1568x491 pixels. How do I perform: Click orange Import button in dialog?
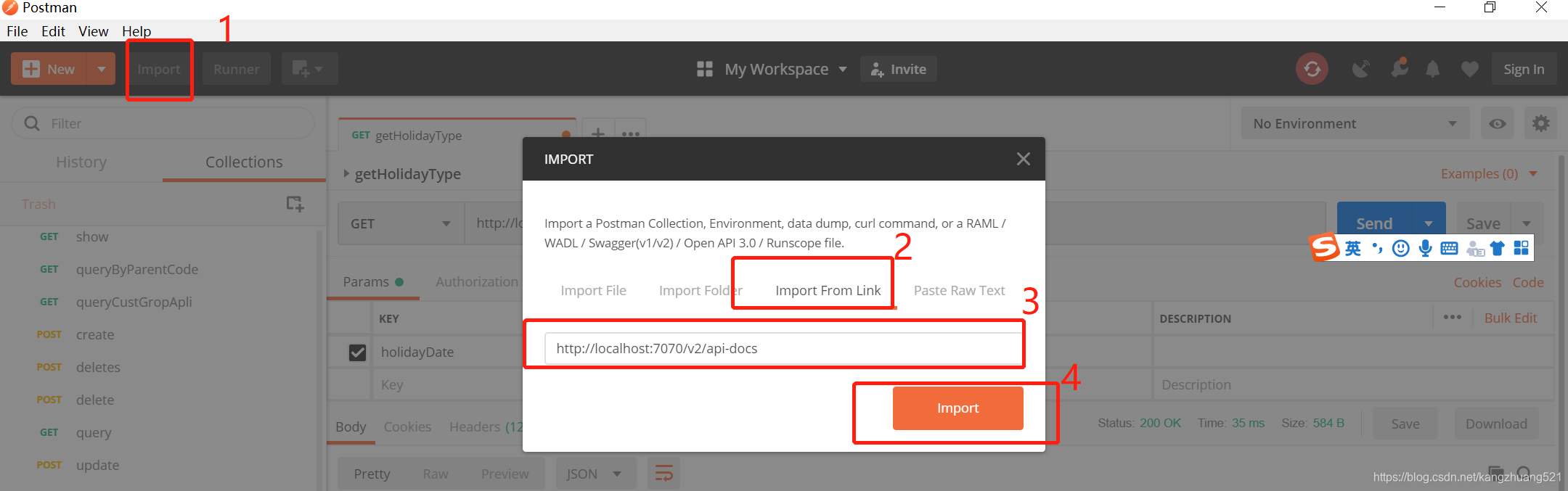[x=957, y=408]
